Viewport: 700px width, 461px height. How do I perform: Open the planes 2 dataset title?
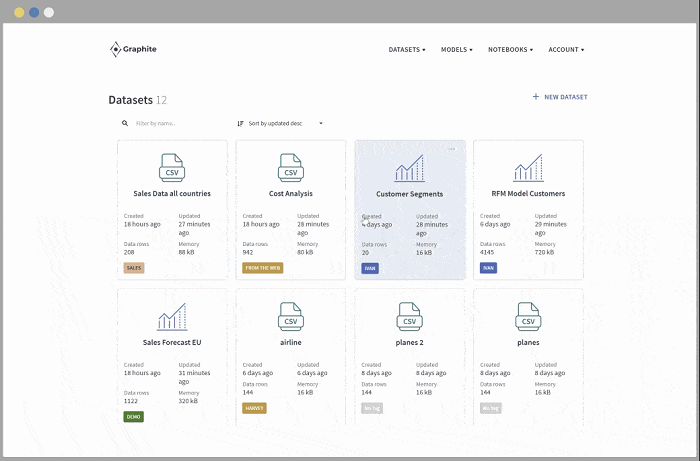[409, 342]
